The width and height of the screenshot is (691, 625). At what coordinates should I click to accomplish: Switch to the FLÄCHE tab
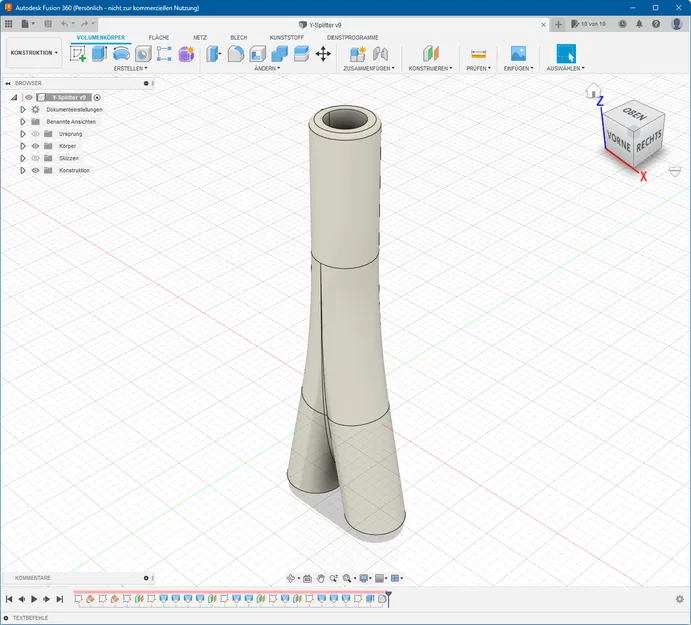point(159,37)
